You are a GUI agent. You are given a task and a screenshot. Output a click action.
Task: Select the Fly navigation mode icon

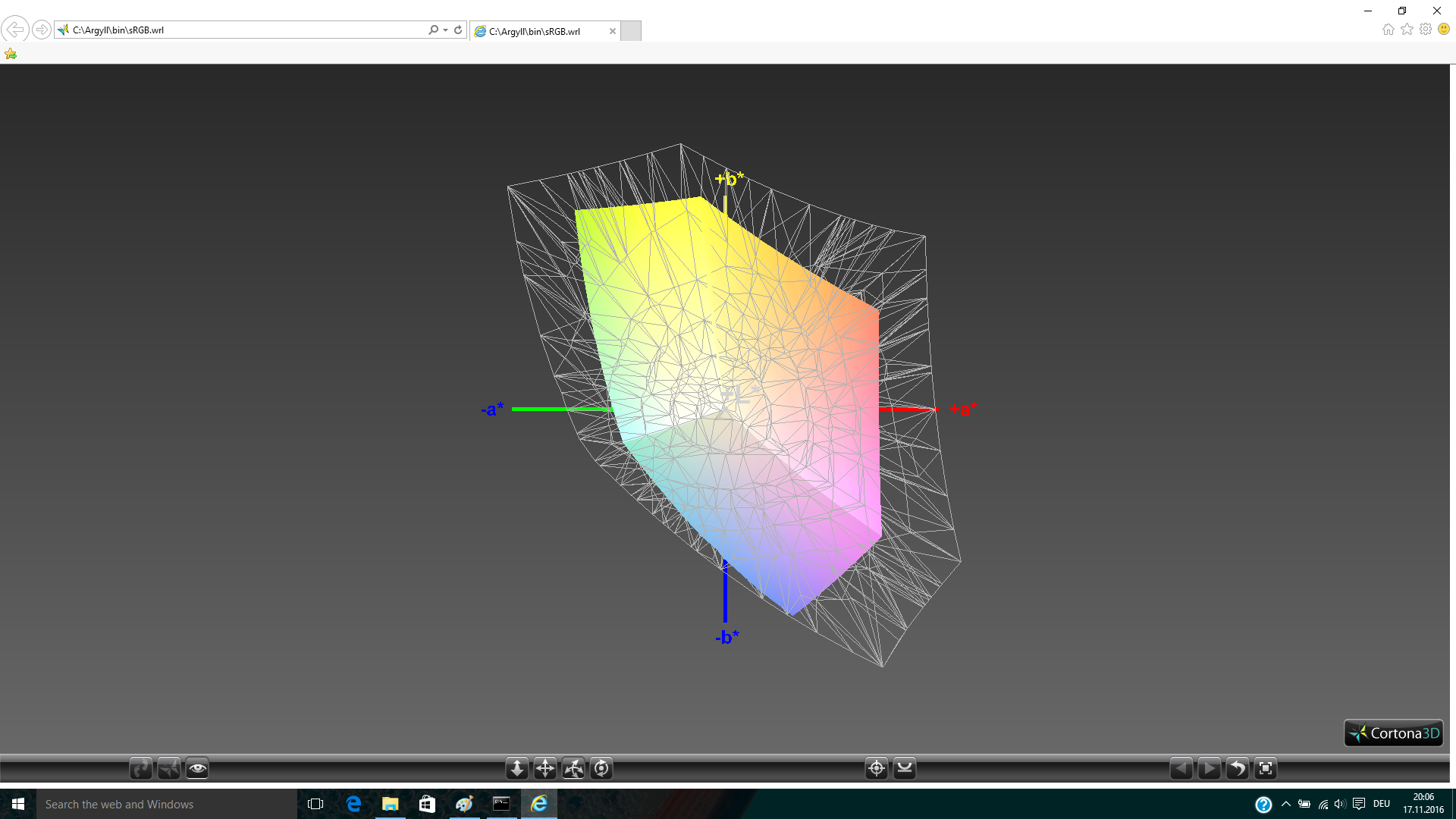click(x=168, y=769)
